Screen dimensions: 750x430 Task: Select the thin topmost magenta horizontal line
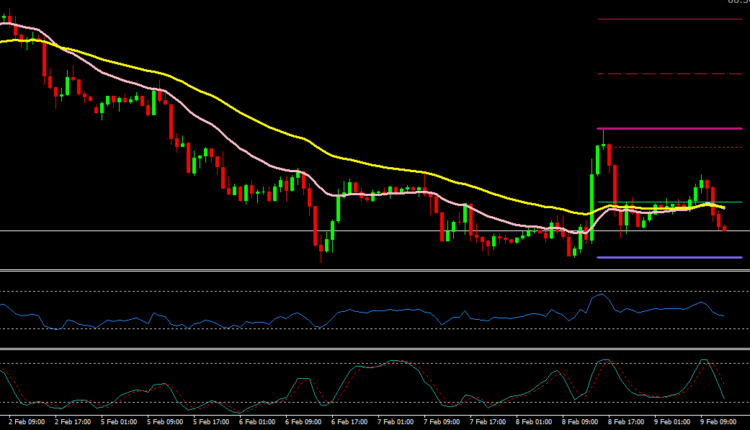(x=660, y=19)
